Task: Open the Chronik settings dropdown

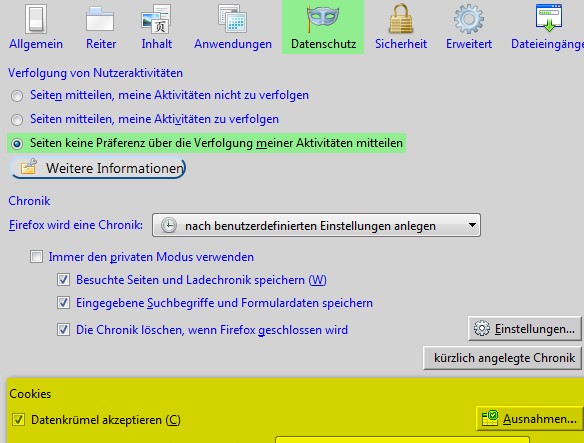Action: click(x=316, y=225)
